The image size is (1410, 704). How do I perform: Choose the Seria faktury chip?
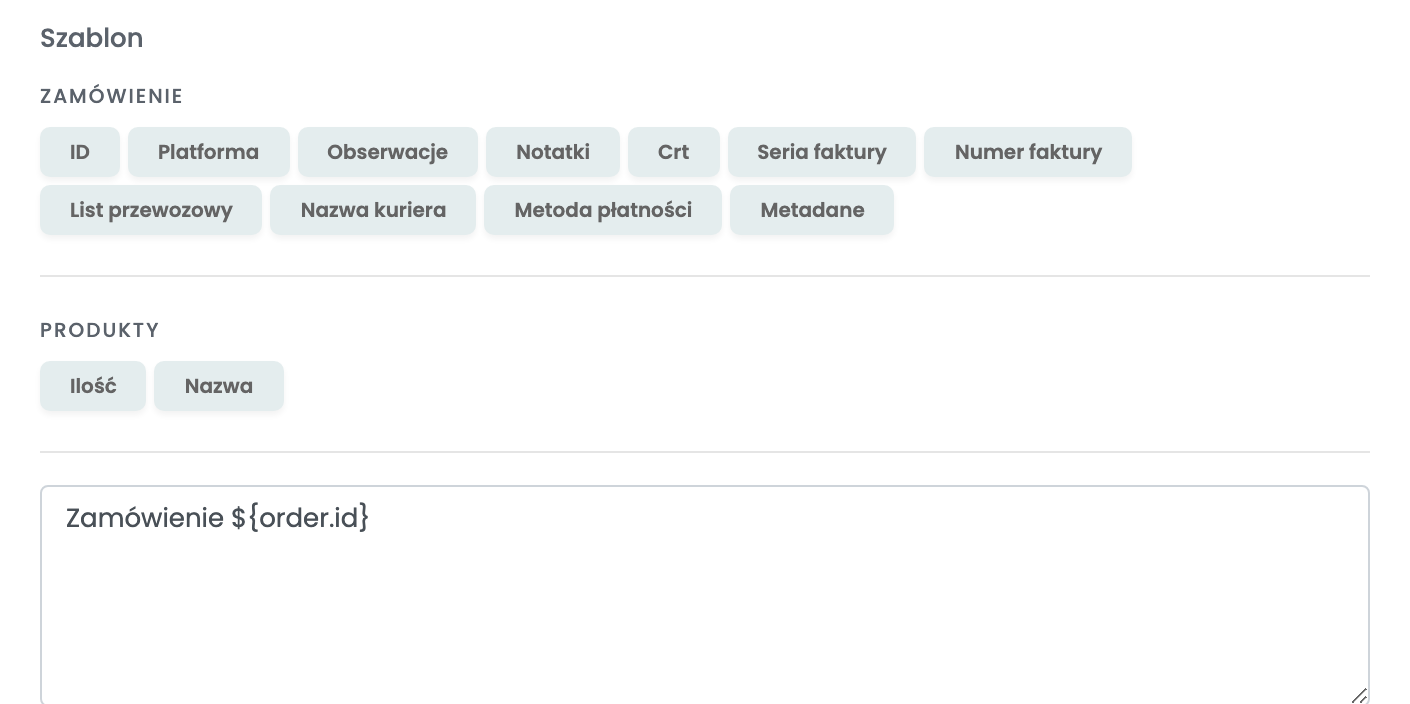(x=822, y=152)
